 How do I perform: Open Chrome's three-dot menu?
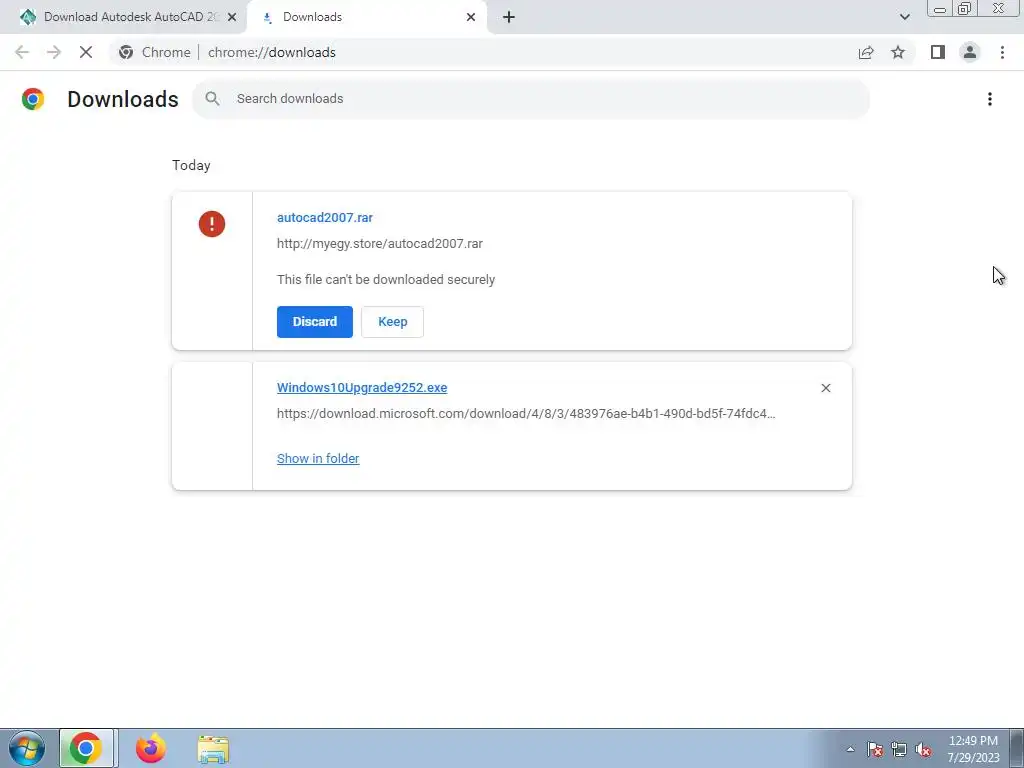(1002, 52)
